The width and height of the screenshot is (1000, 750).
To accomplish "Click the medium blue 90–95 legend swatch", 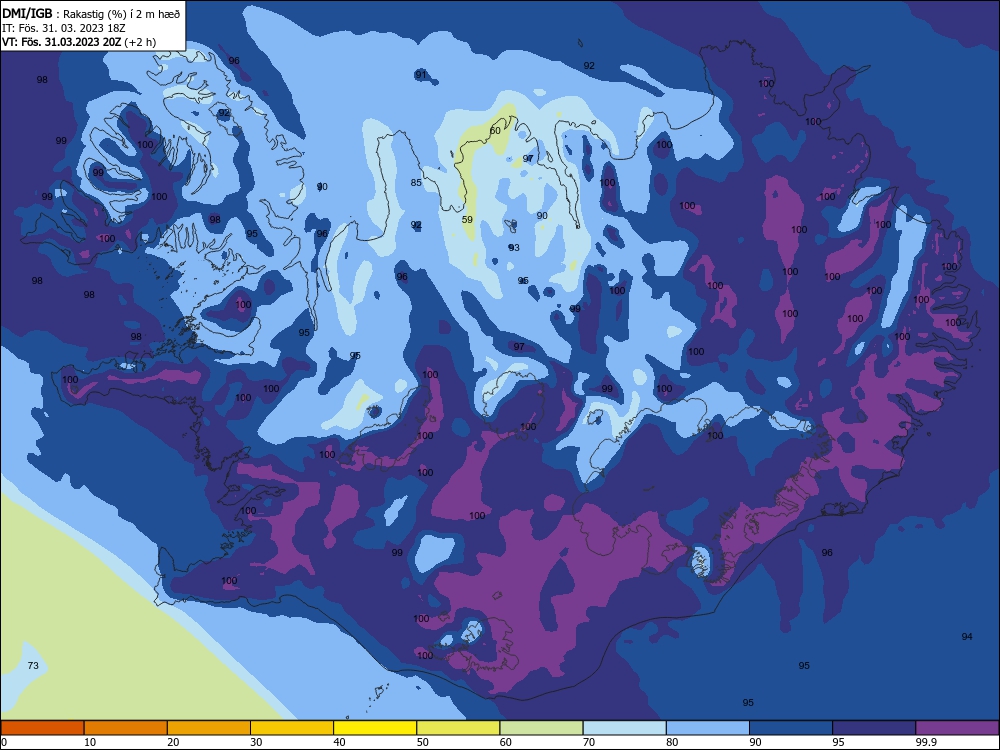I will click(x=791, y=728).
